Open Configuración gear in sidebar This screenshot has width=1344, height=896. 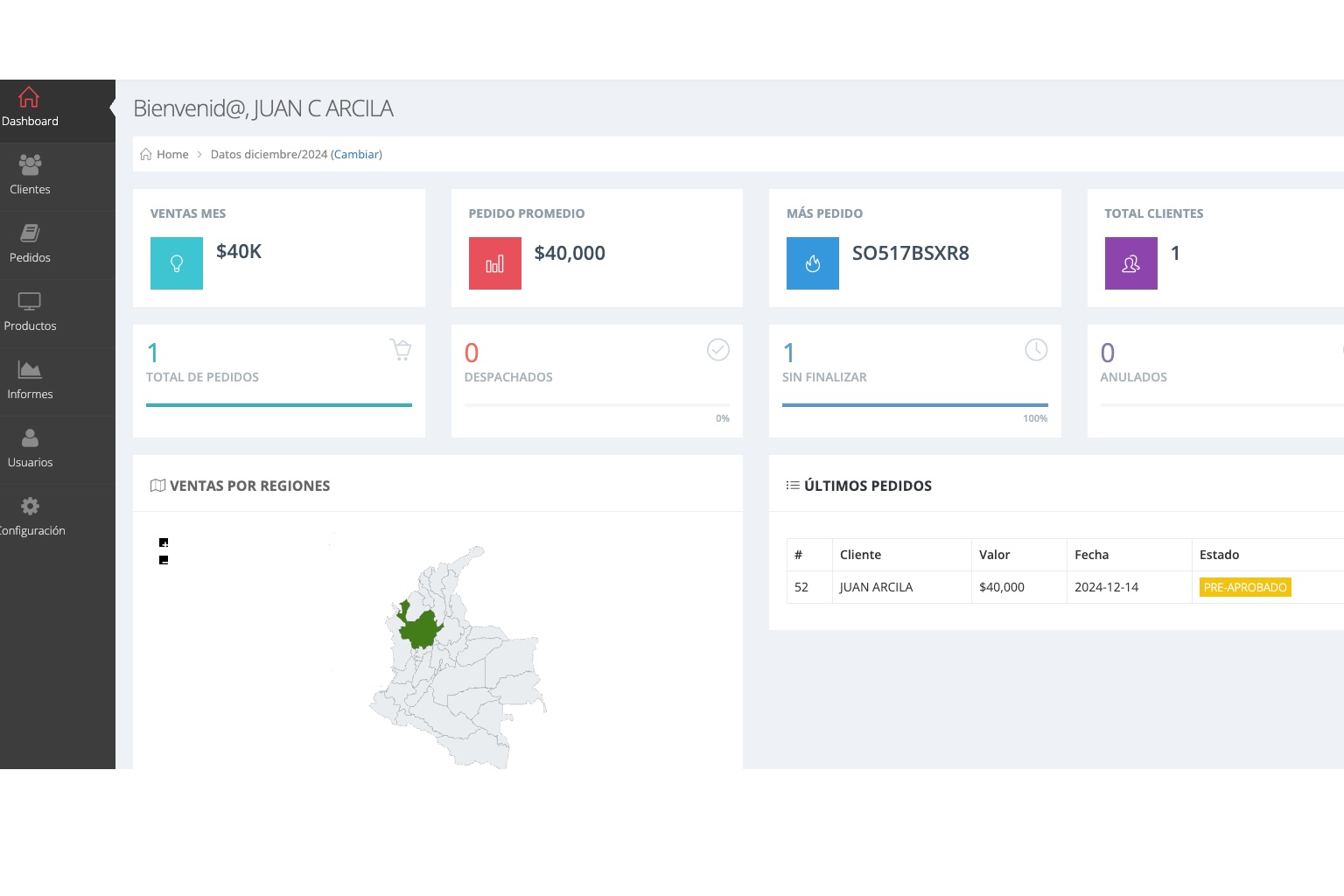coord(30,507)
